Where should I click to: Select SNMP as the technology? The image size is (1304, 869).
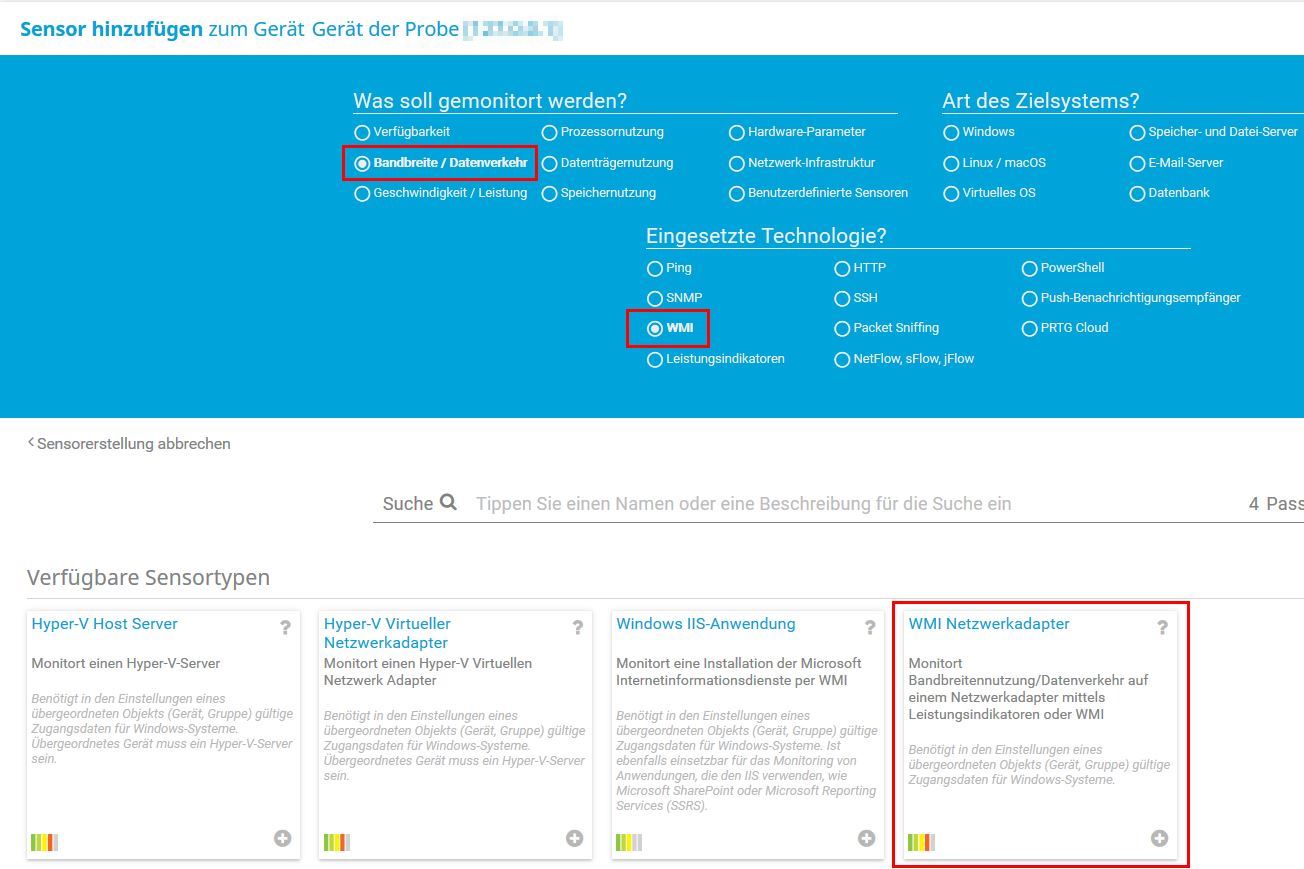(655, 298)
